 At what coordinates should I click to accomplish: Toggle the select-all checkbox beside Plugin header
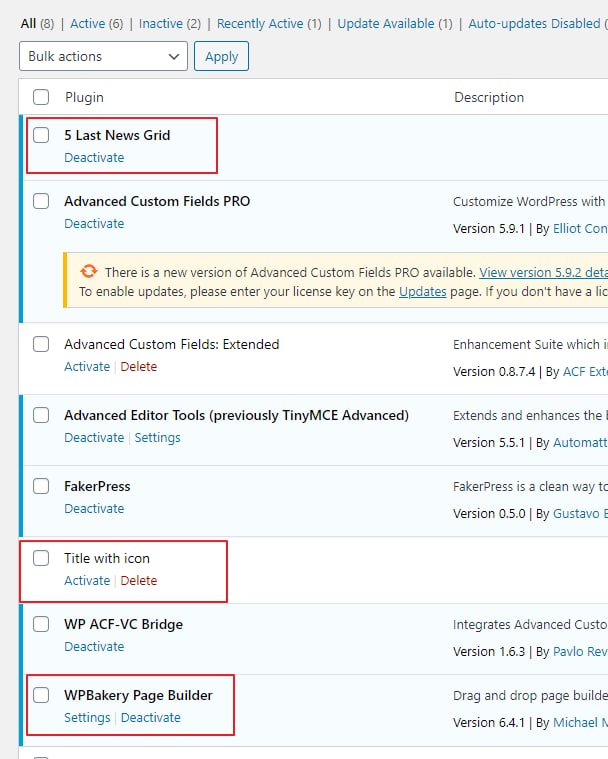click(41, 97)
